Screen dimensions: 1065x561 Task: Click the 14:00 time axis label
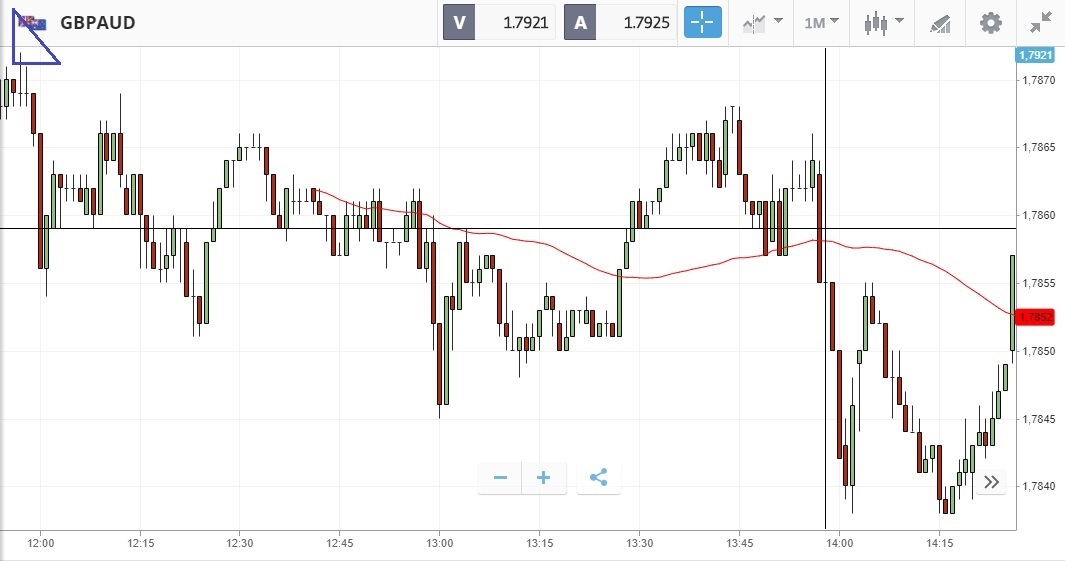coord(839,543)
